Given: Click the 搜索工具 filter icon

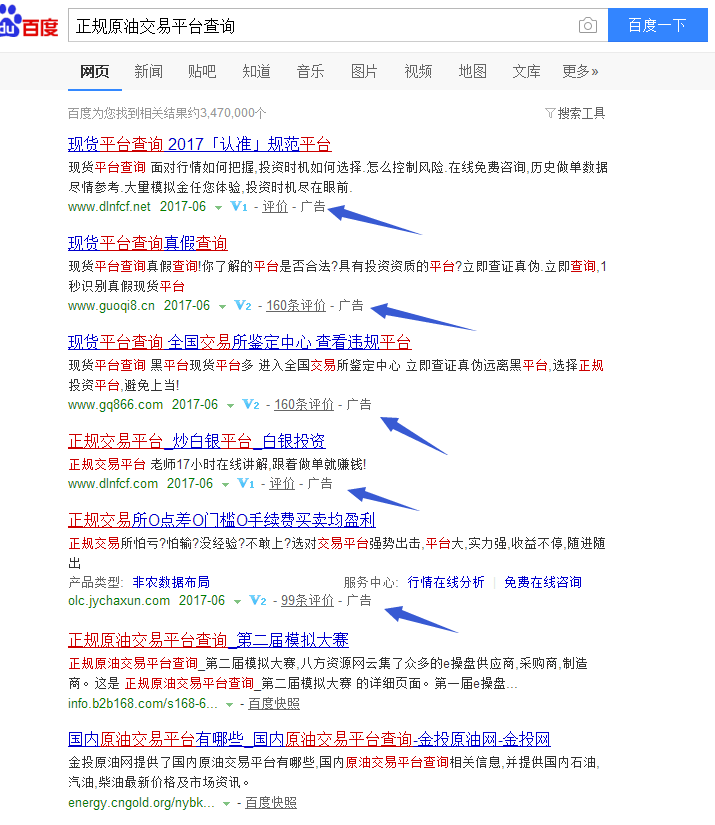Looking at the screenshot, I should point(550,113).
